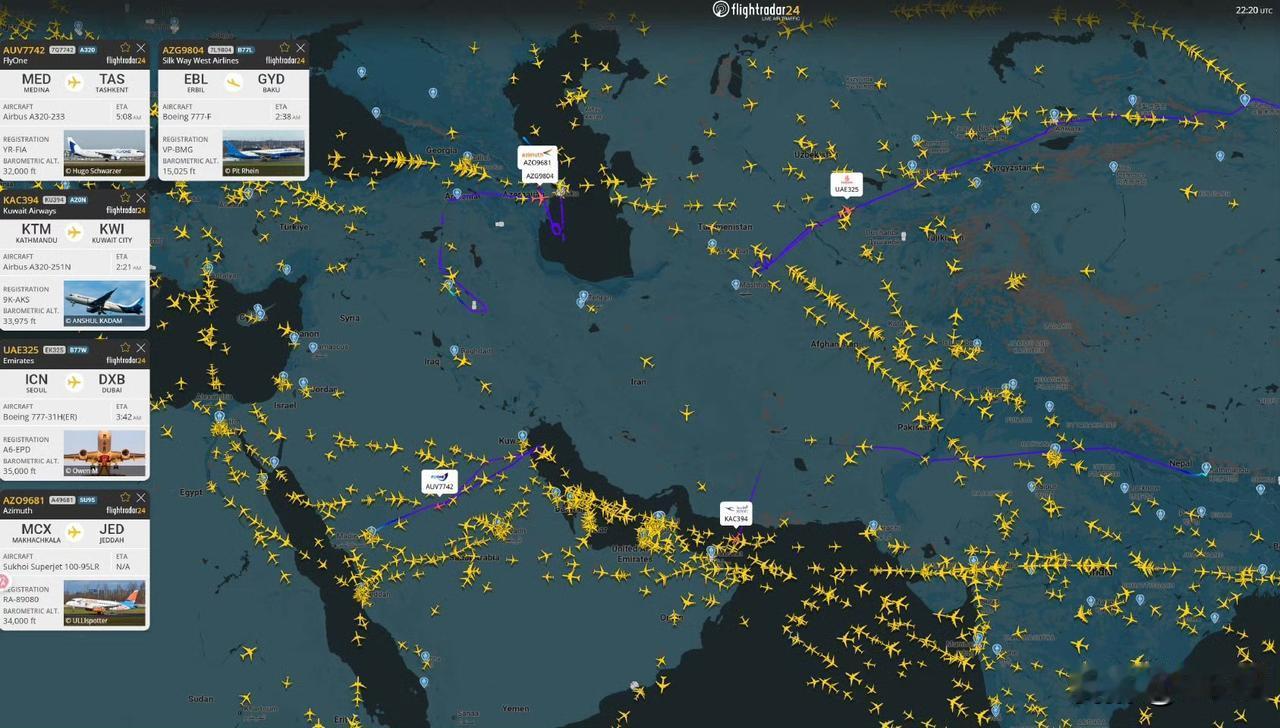Close the KAC394 Kuwait Airways card
1280x728 pixels.
pyautogui.click(x=141, y=198)
